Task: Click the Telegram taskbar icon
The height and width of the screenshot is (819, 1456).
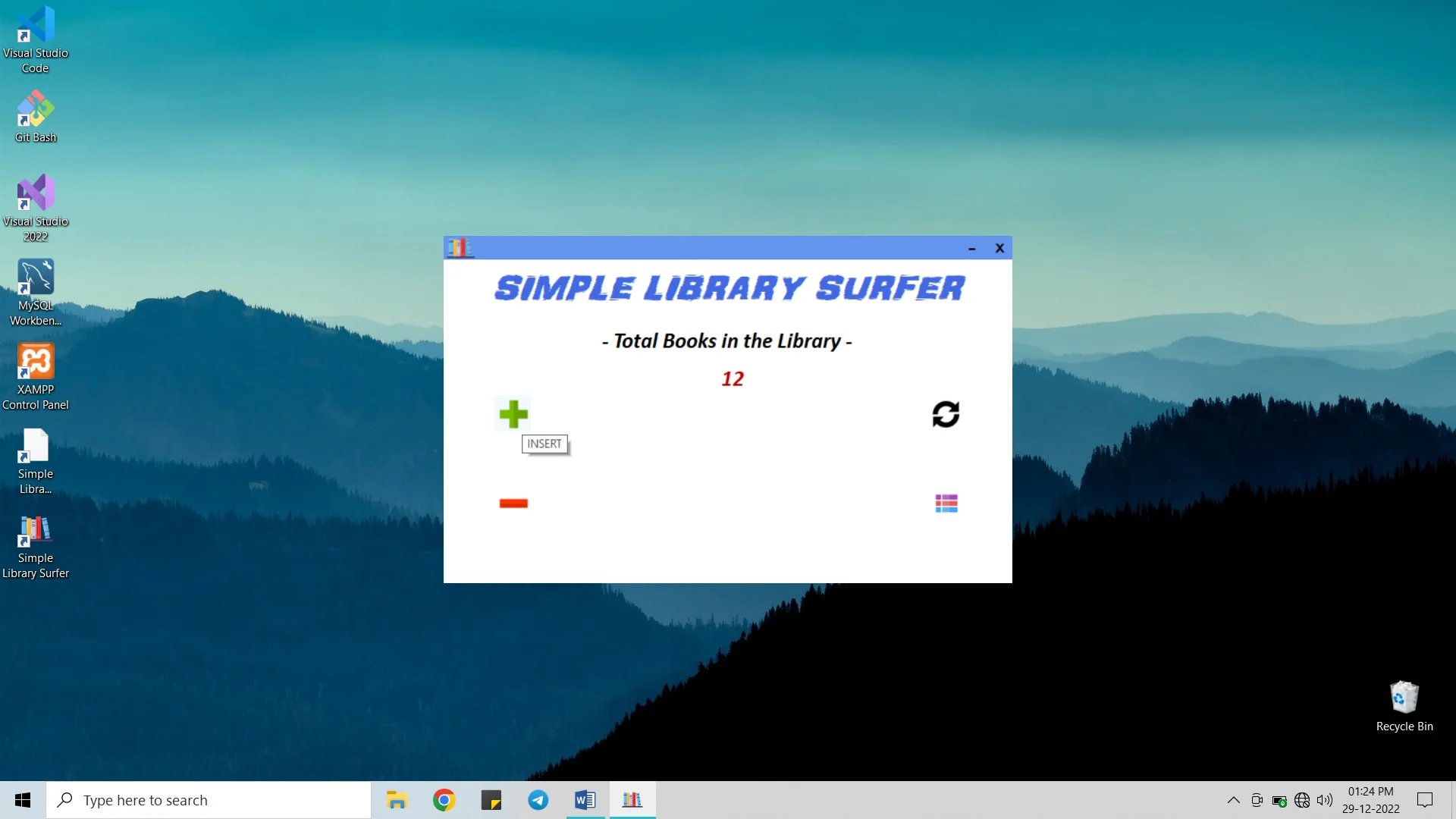Action: pyautogui.click(x=538, y=799)
